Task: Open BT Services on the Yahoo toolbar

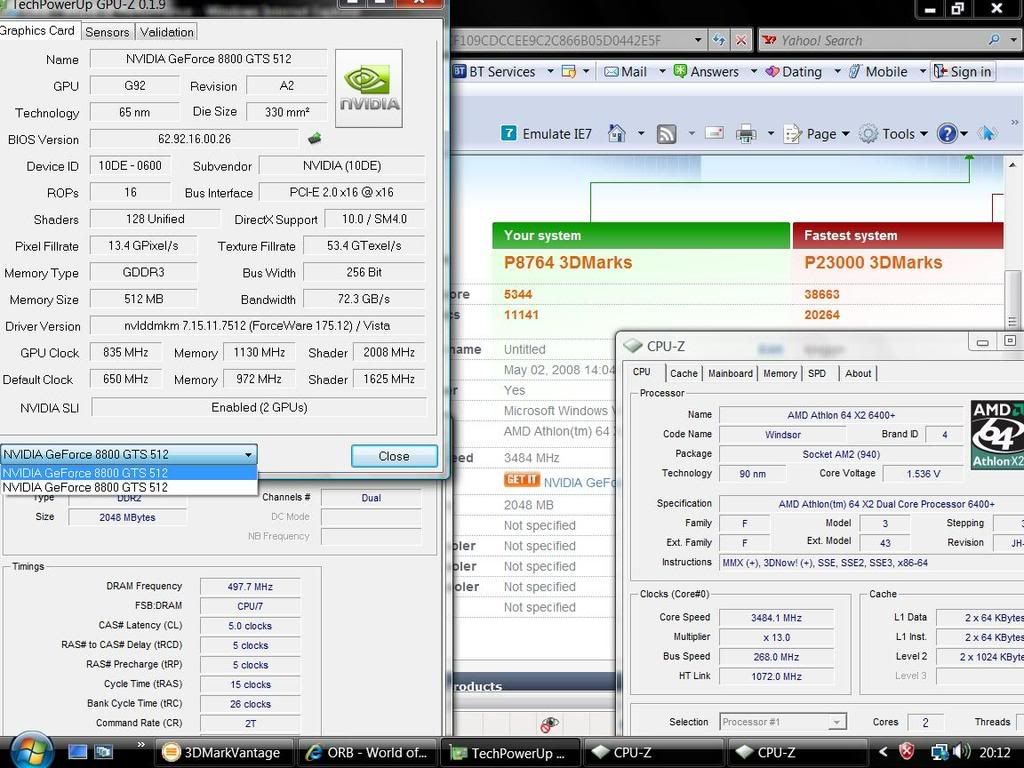Action: coord(494,72)
